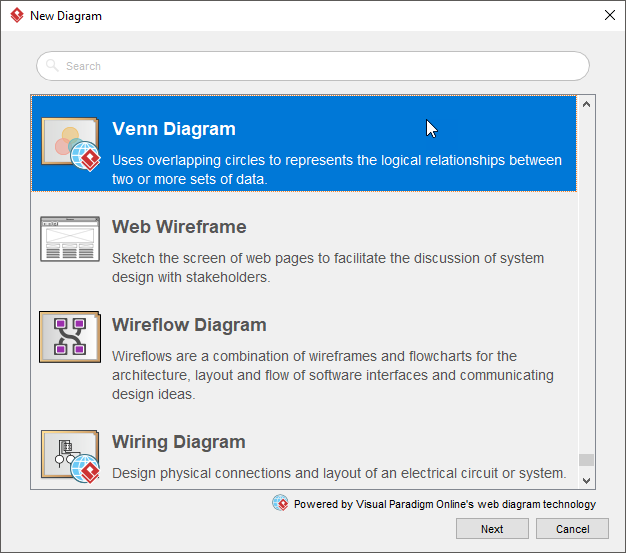The image size is (626, 553).
Task: Choose the Wireflow Diagram icon
Action: (x=69, y=337)
